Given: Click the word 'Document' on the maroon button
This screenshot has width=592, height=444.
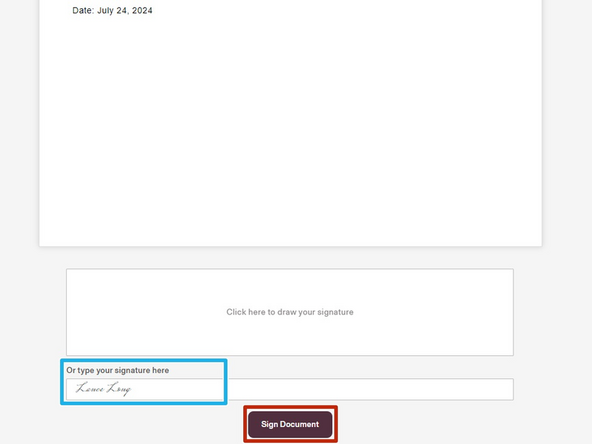Looking at the screenshot, I should [x=299, y=424].
